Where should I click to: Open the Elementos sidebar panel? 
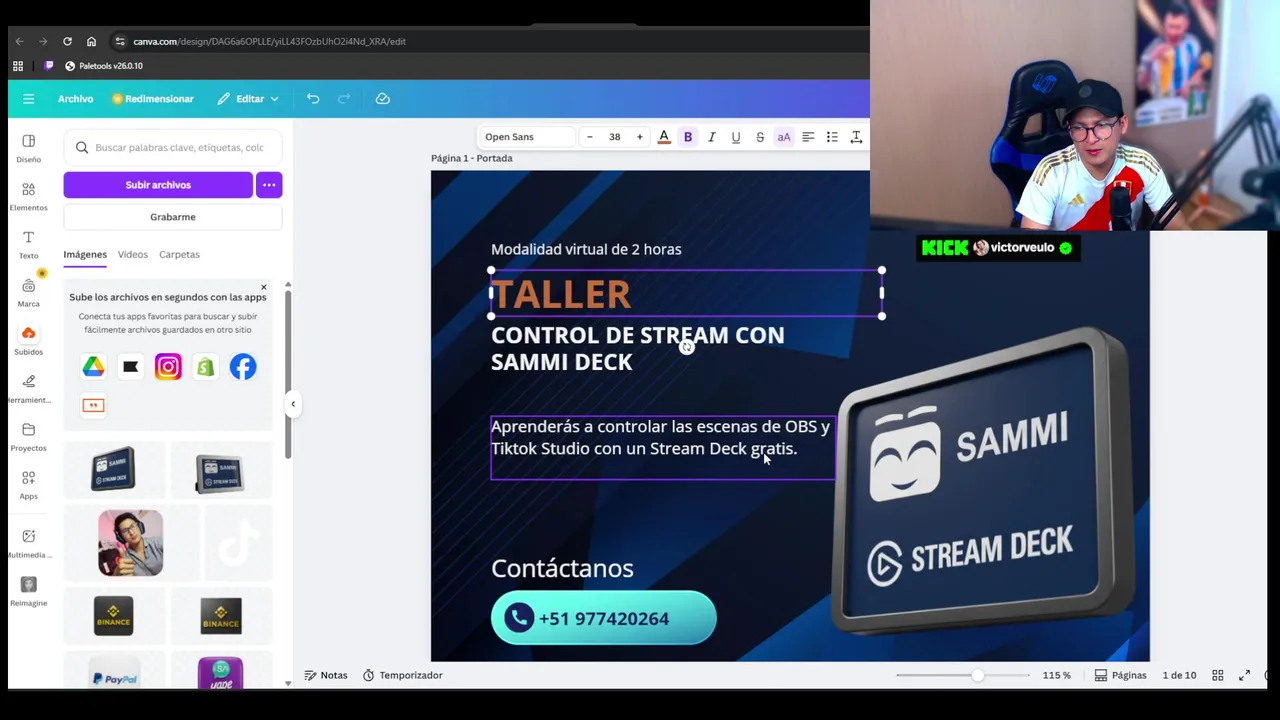click(x=28, y=196)
